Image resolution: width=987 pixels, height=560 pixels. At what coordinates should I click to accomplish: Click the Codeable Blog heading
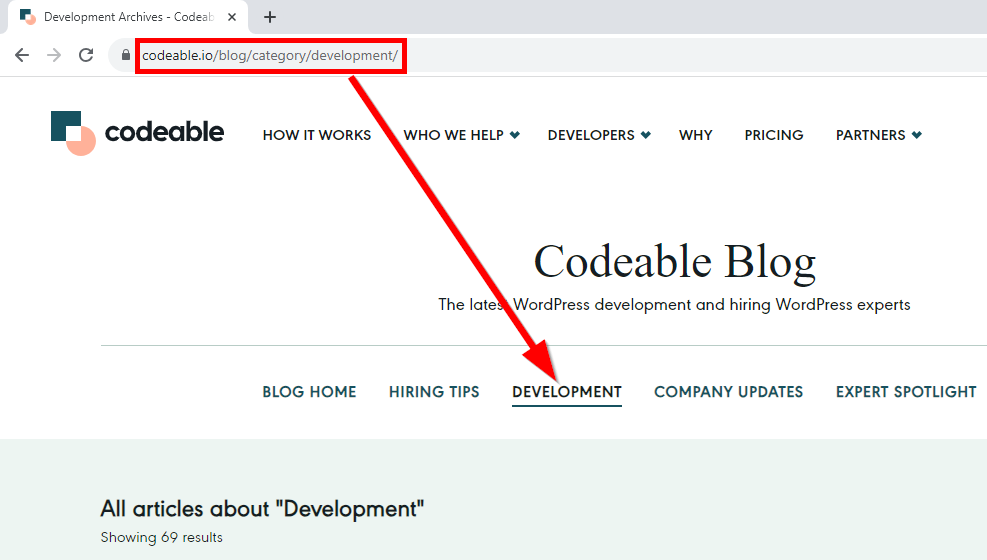(675, 262)
